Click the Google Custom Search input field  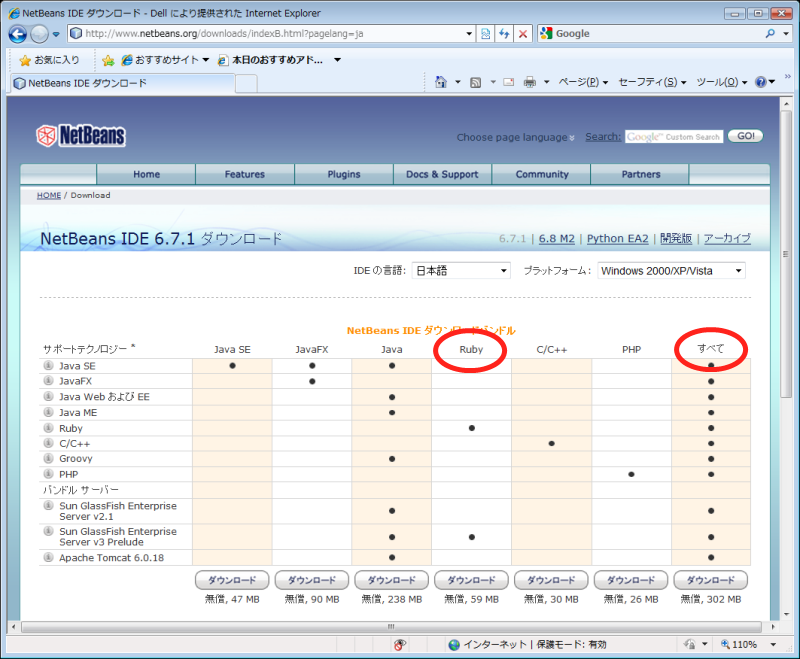point(674,137)
